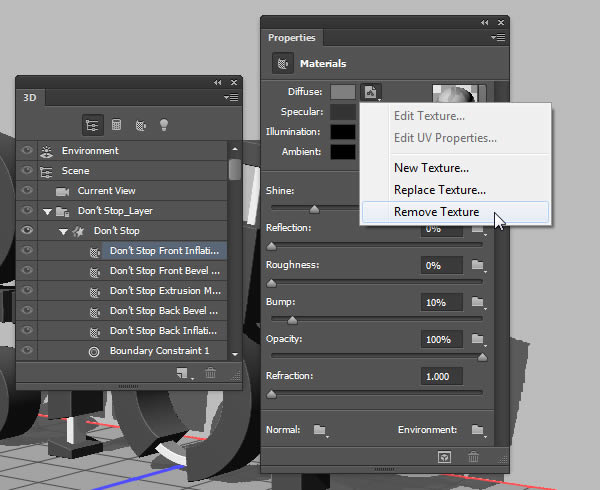Toggle visibility of Environment row
Screen dimensions: 600x490
[27, 150]
